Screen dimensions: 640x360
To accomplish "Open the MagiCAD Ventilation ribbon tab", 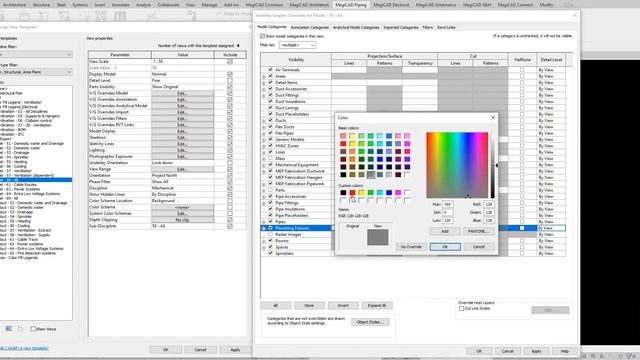I will tap(309, 5).
